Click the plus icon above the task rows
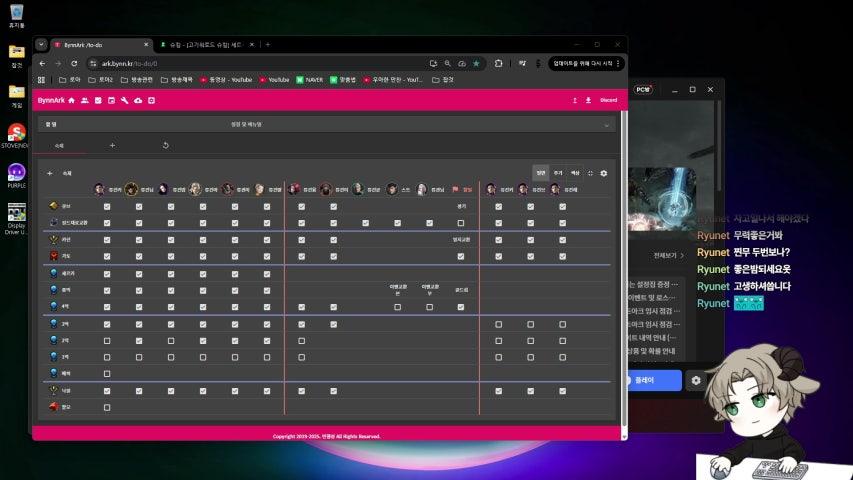The width and height of the screenshot is (853, 480). point(50,173)
